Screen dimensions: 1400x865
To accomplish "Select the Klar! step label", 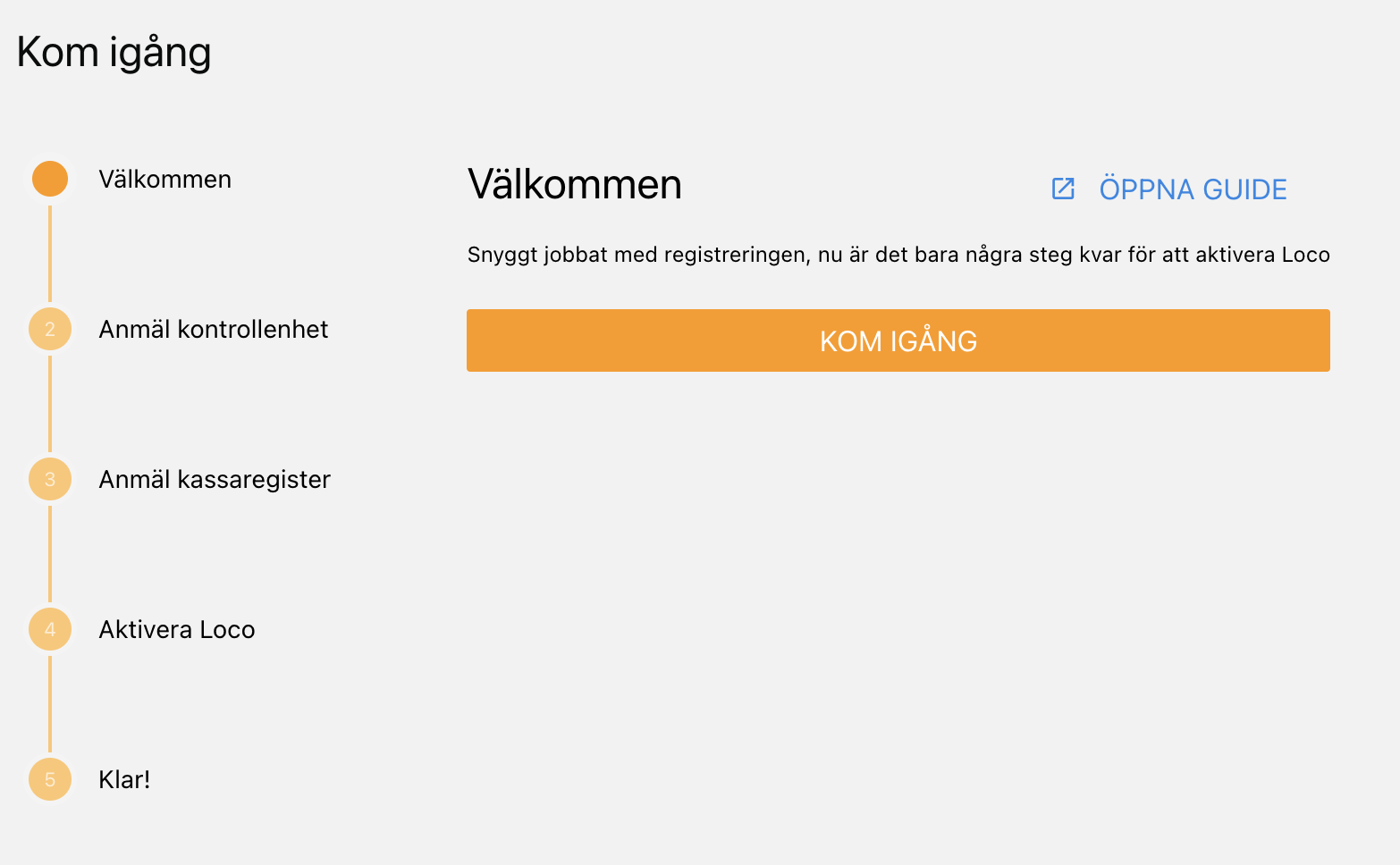I will coord(124,779).
